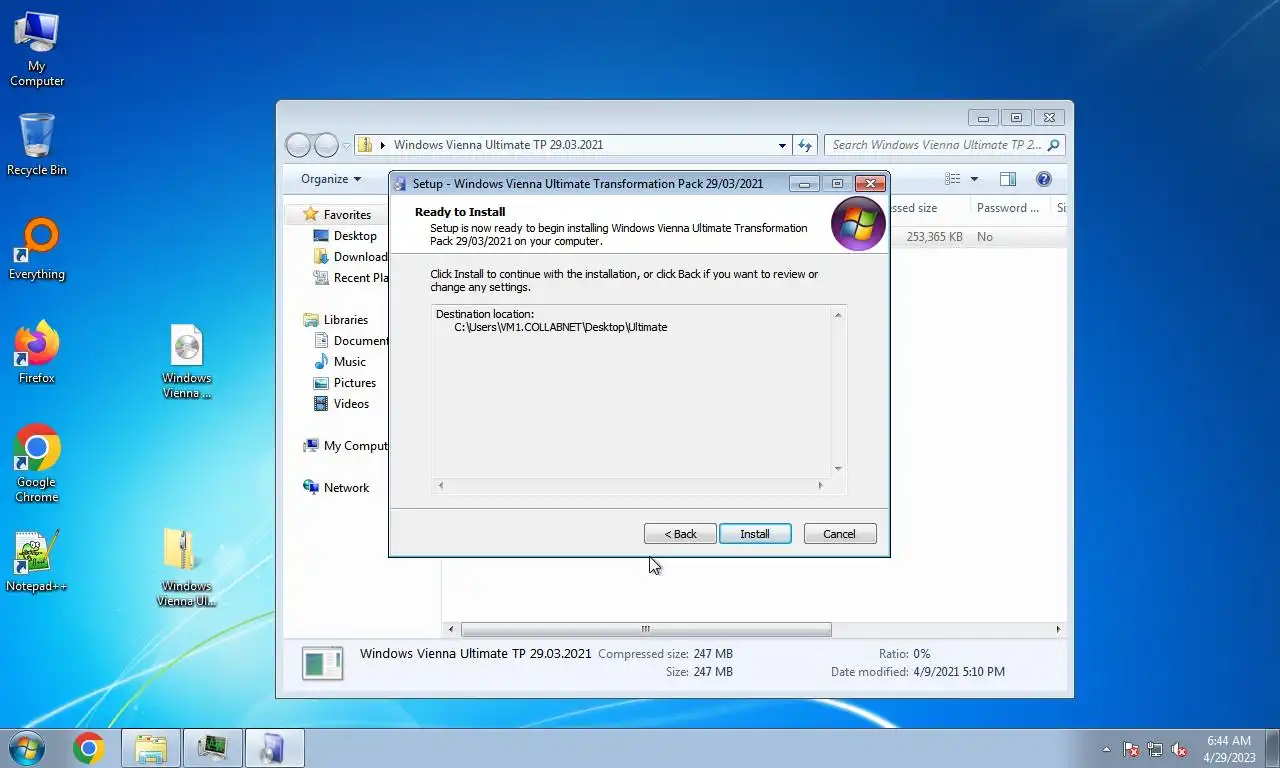Select Favorites in navigation pane
The width and height of the screenshot is (1280, 768).
coord(337,215)
